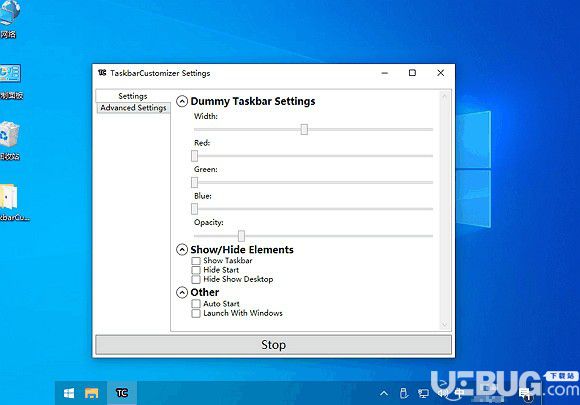Click the USB device tray icon
This screenshot has width=580, height=405.
point(404,393)
